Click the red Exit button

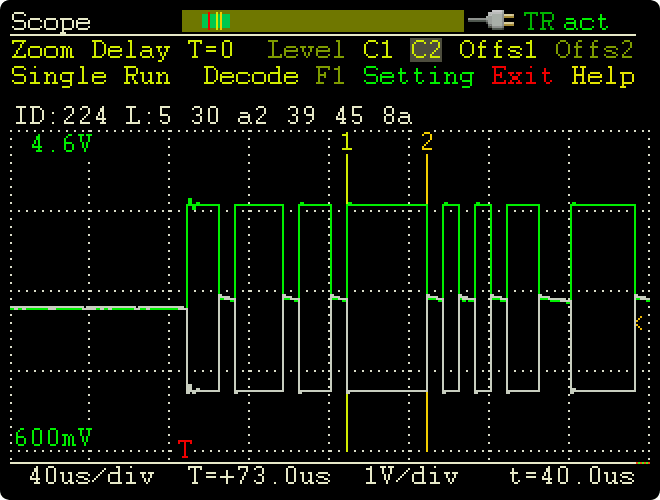point(522,76)
